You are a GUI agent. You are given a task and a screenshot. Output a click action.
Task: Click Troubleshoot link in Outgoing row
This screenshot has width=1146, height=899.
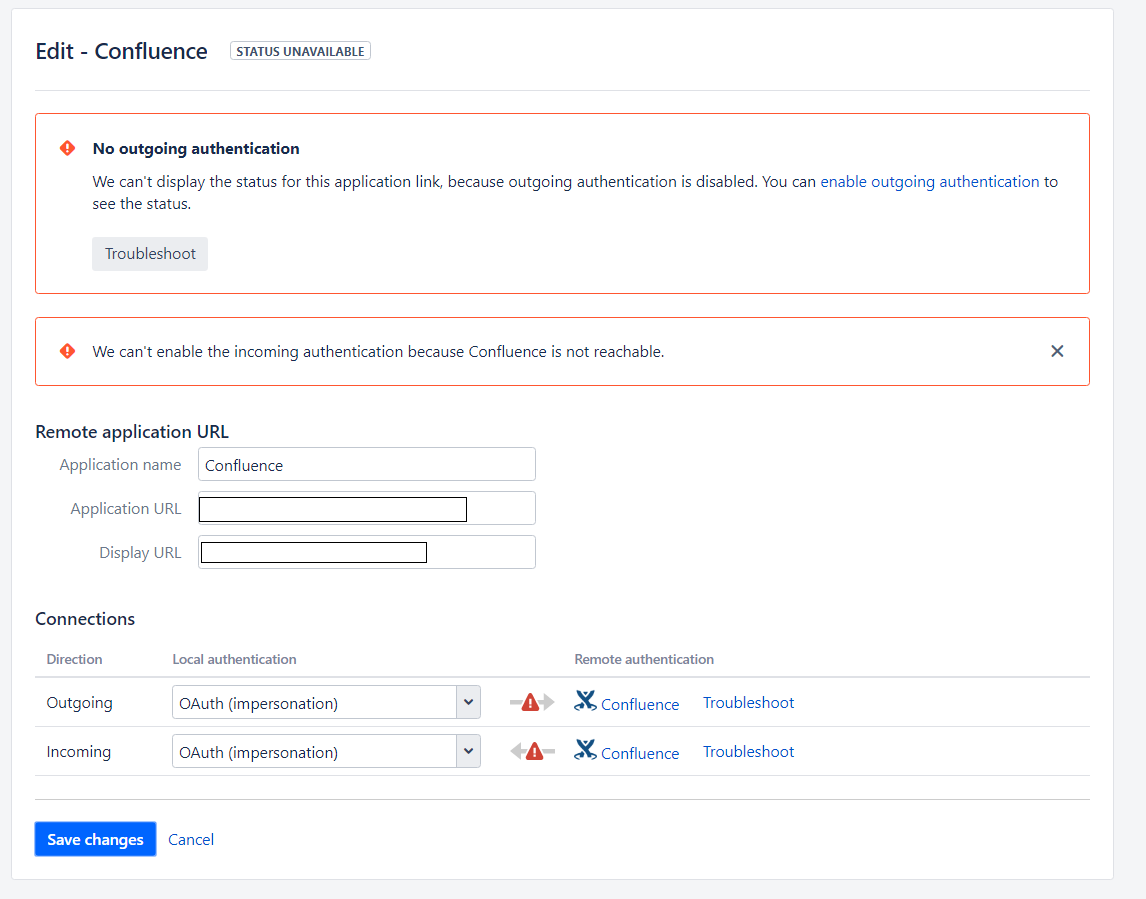coord(748,702)
